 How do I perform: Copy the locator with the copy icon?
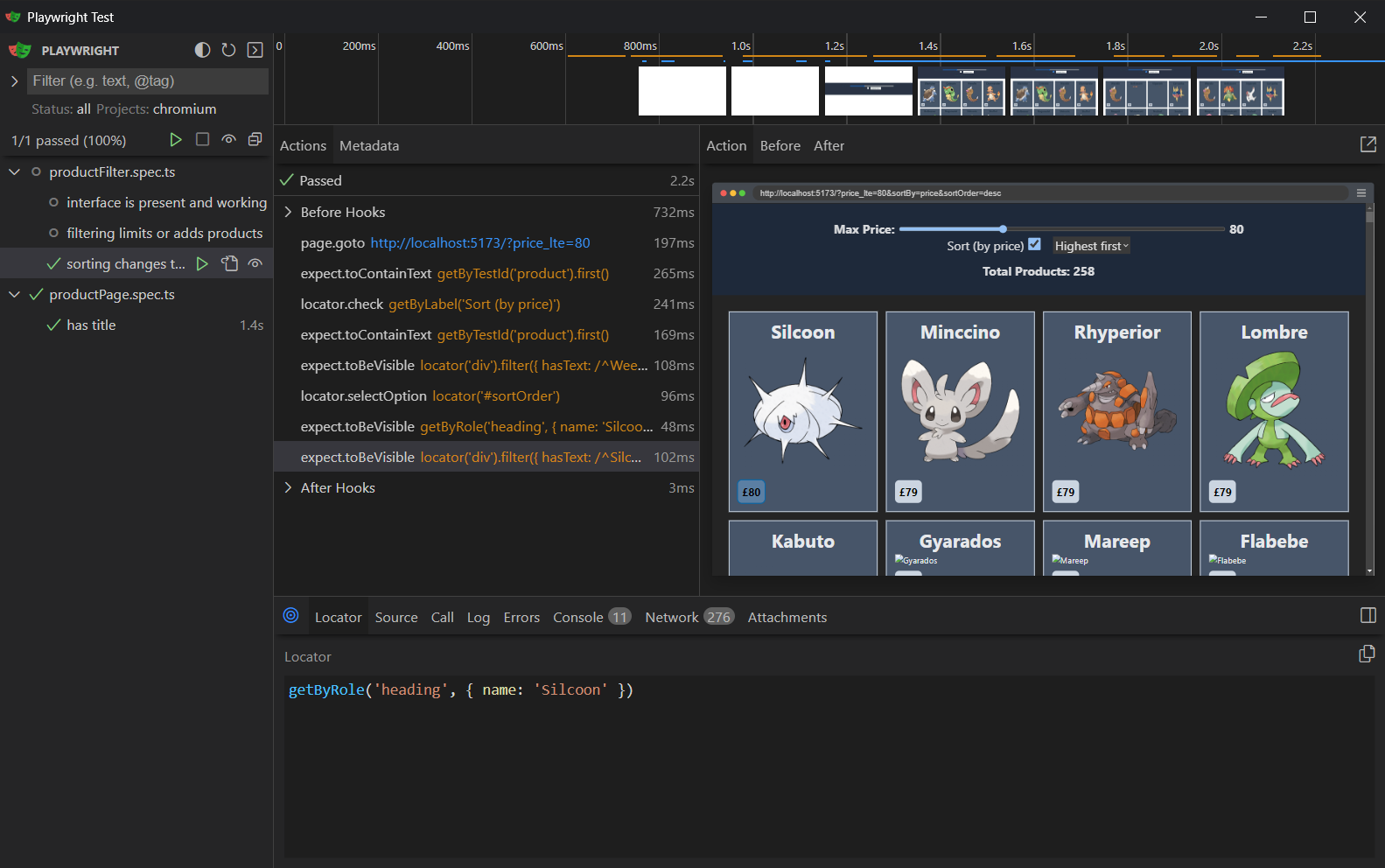[1366, 654]
